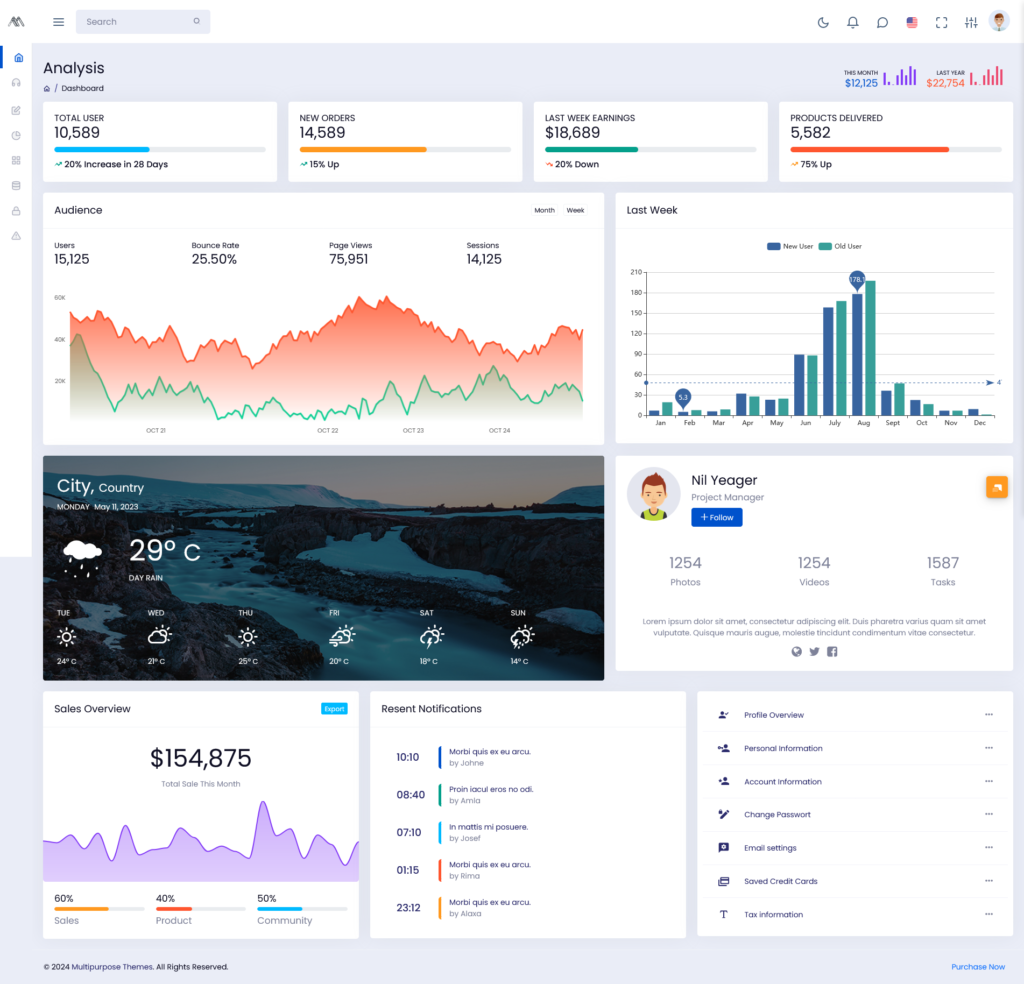Open the language dropdown via the US flag
The width and height of the screenshot is (1024, 984).
pyautogui.click(x=911, y=21)
